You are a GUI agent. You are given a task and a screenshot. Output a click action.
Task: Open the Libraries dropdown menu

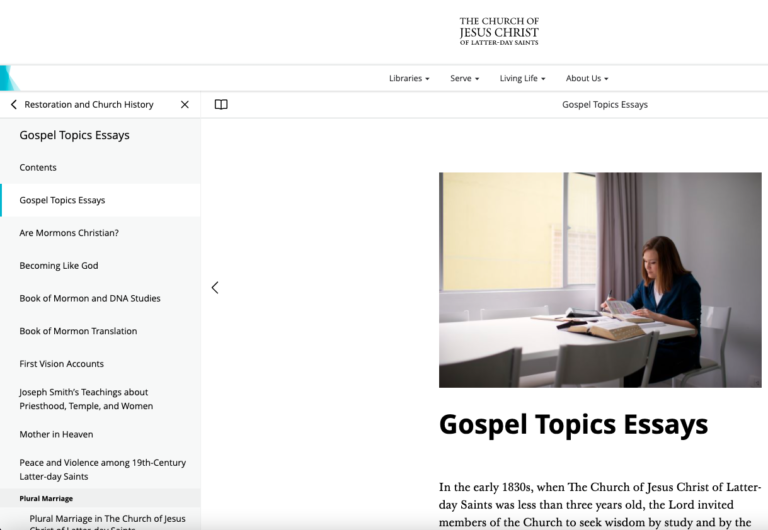pos(409,78)
